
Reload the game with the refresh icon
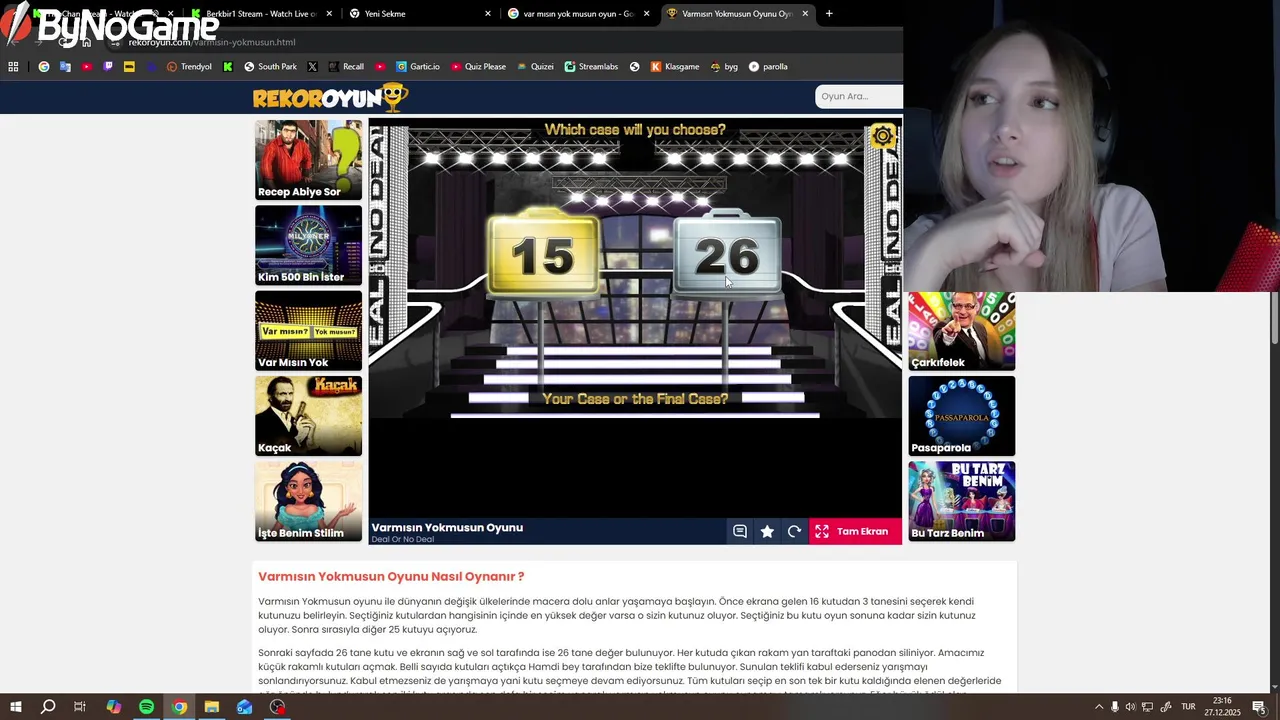pyautogui.click(x=794, y=532)
